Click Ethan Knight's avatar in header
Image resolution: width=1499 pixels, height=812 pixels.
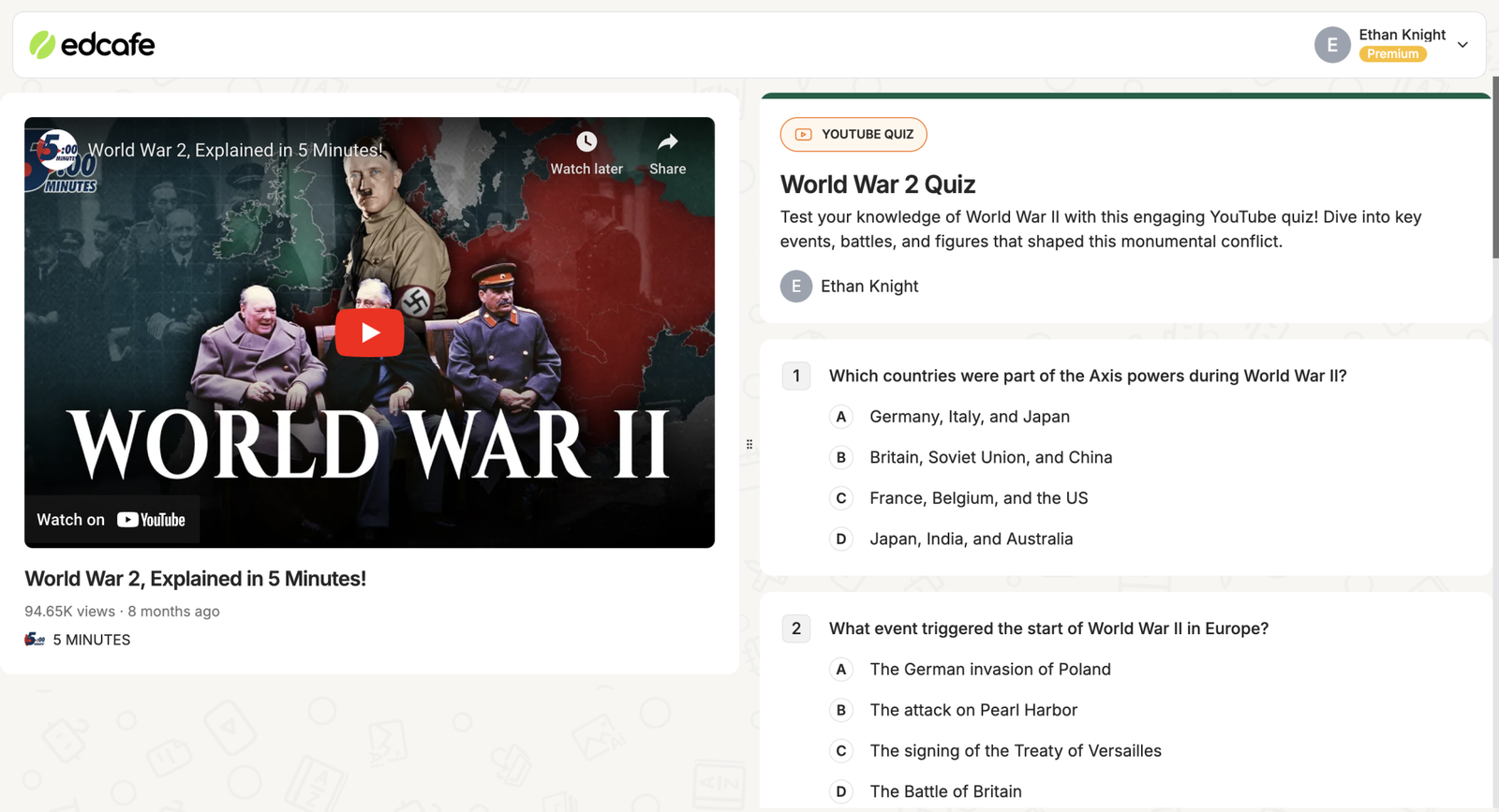[1331, 45]
